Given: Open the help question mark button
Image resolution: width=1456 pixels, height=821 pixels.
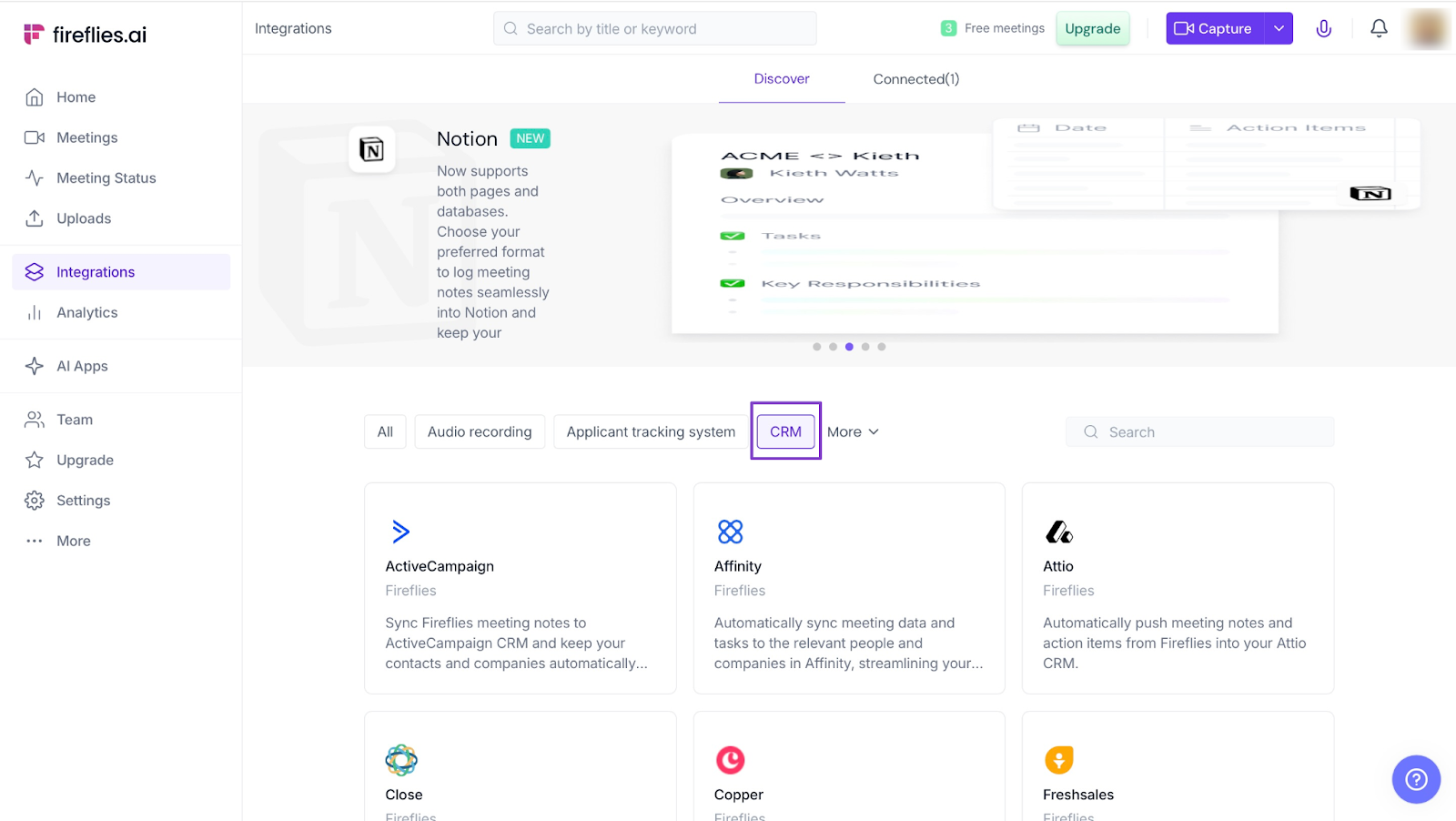Looking at the screenshot, I should (1416, 779).
